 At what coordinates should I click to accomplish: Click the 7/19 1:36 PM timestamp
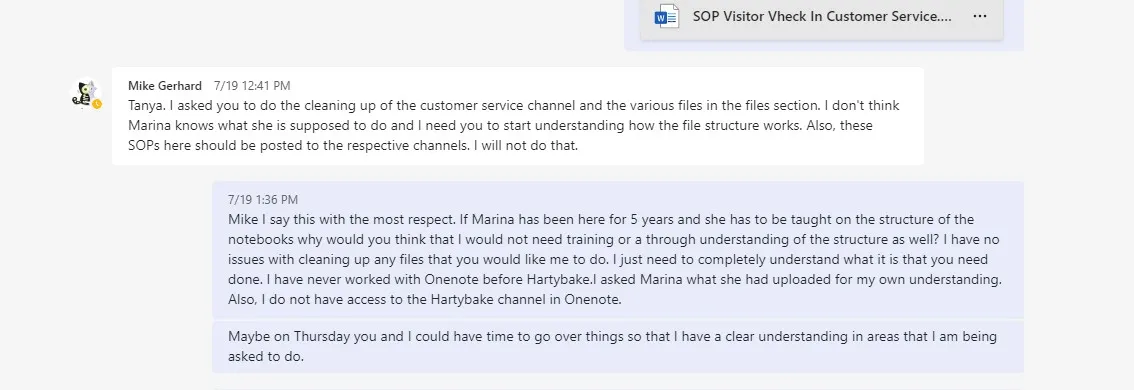(263, 200)
